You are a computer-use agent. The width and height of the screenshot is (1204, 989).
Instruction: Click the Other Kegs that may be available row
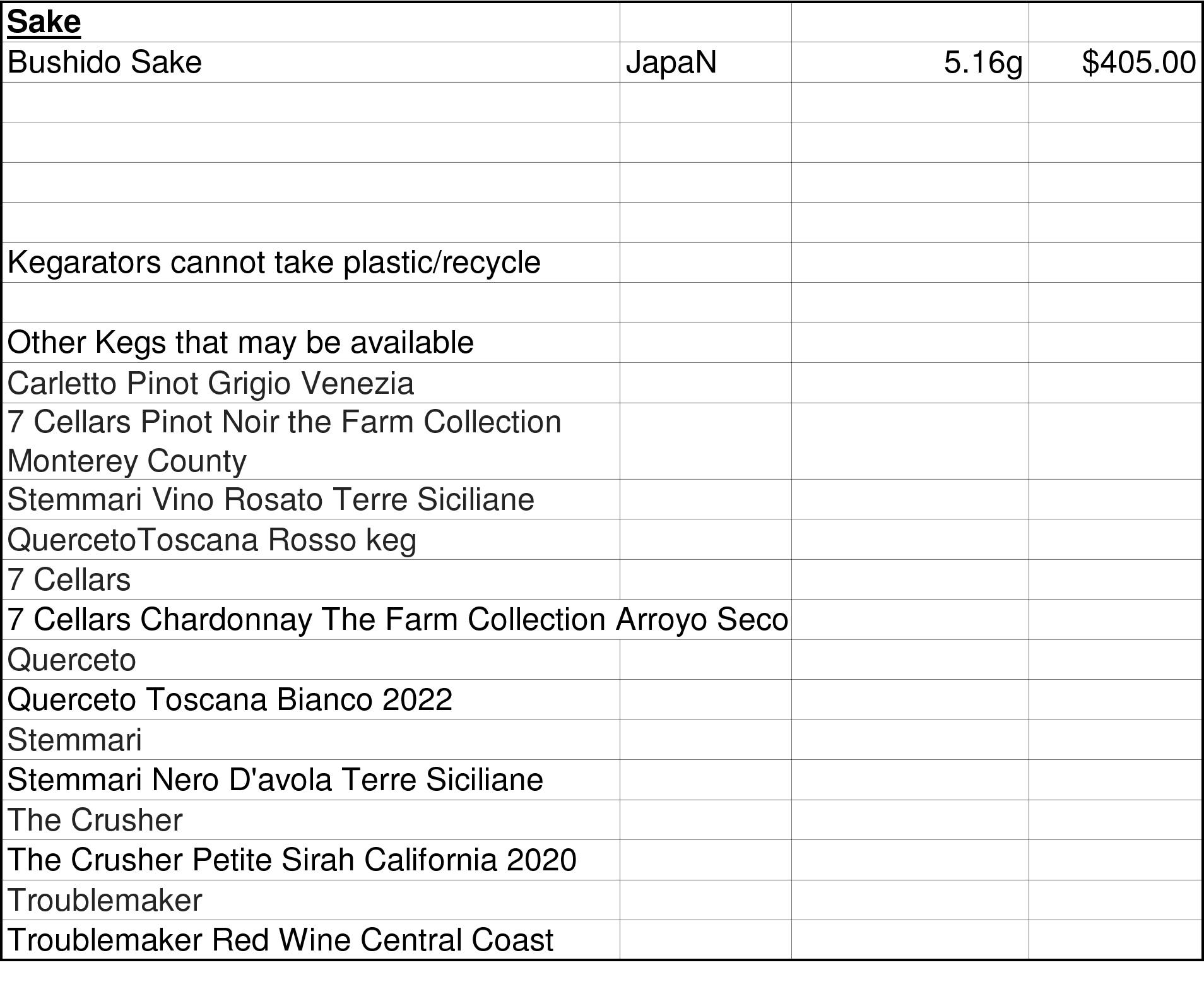point(240,343)
